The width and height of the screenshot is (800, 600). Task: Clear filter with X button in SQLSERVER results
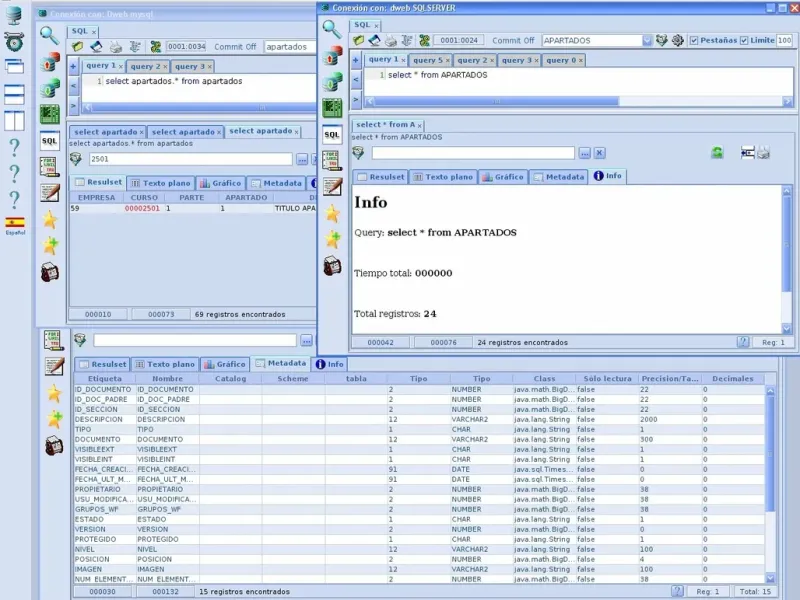[x=599, y=153]
